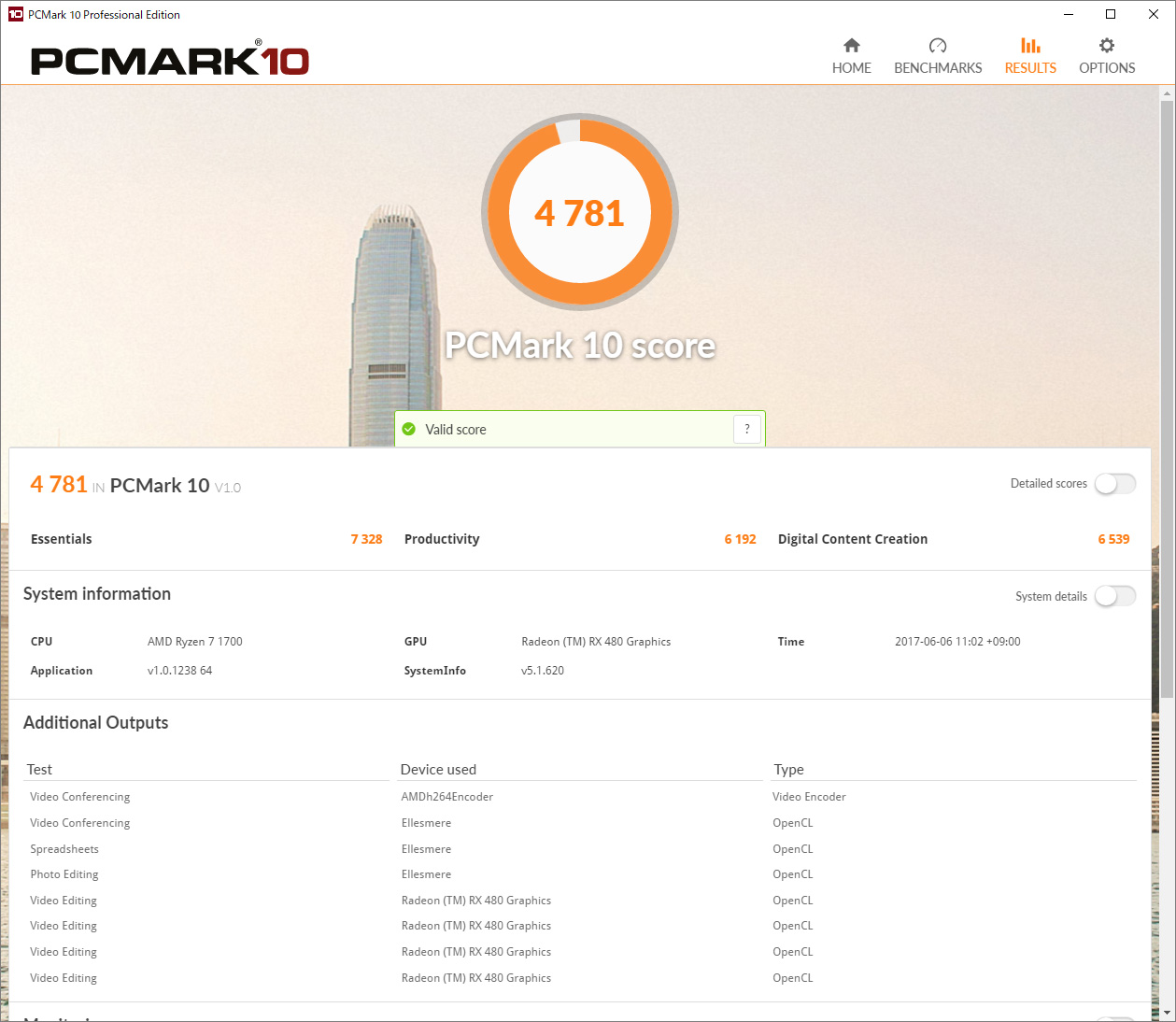Click the AMDh264Encoder device cell
The height and width of the screenshot is (1022, 1176).
click(x=446, y=797)
